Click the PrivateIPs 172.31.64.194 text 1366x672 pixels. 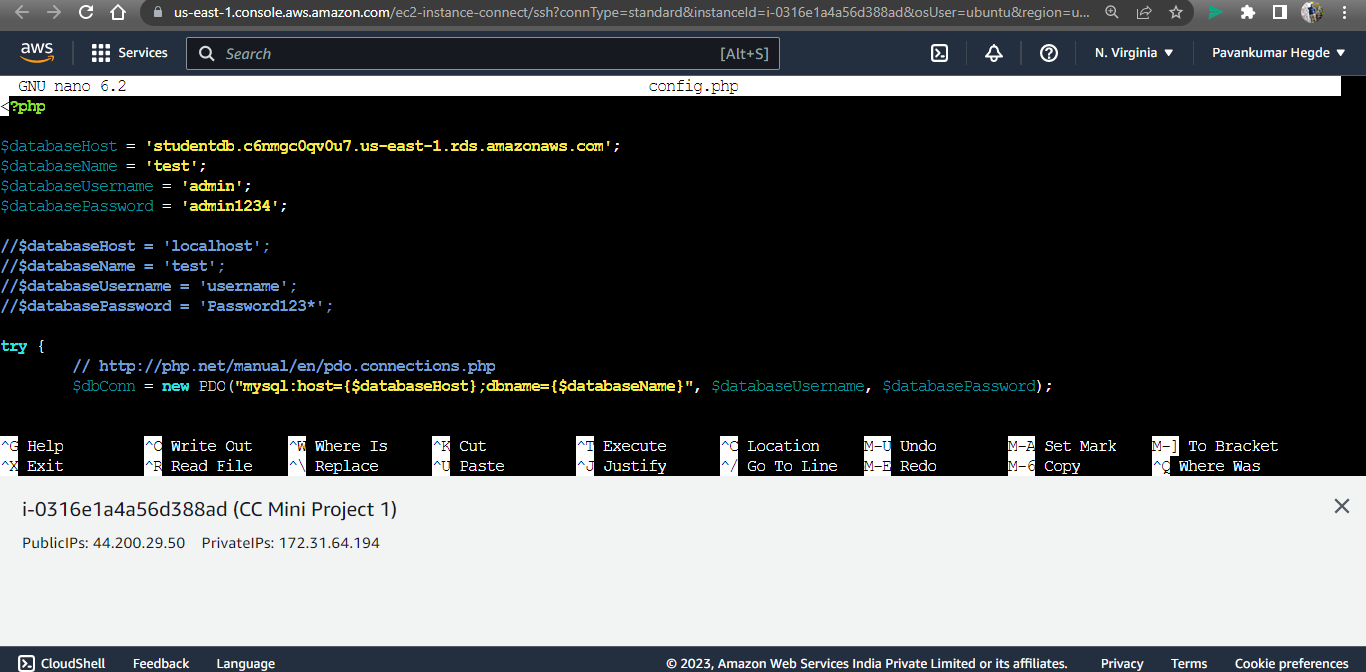[x=291, y=543]
